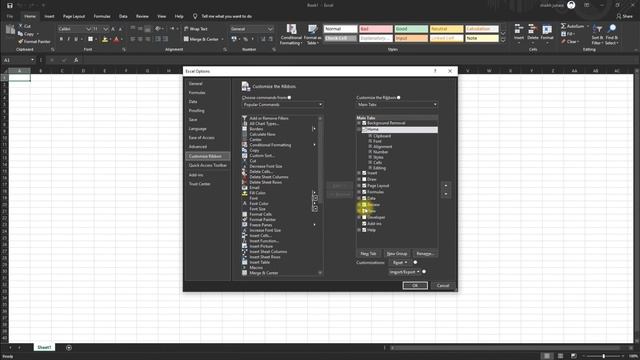This screenshot has width=640, height=360.
Task: Toggle Italic formatting in the ribbon
Action: click(x=69, y=39)
